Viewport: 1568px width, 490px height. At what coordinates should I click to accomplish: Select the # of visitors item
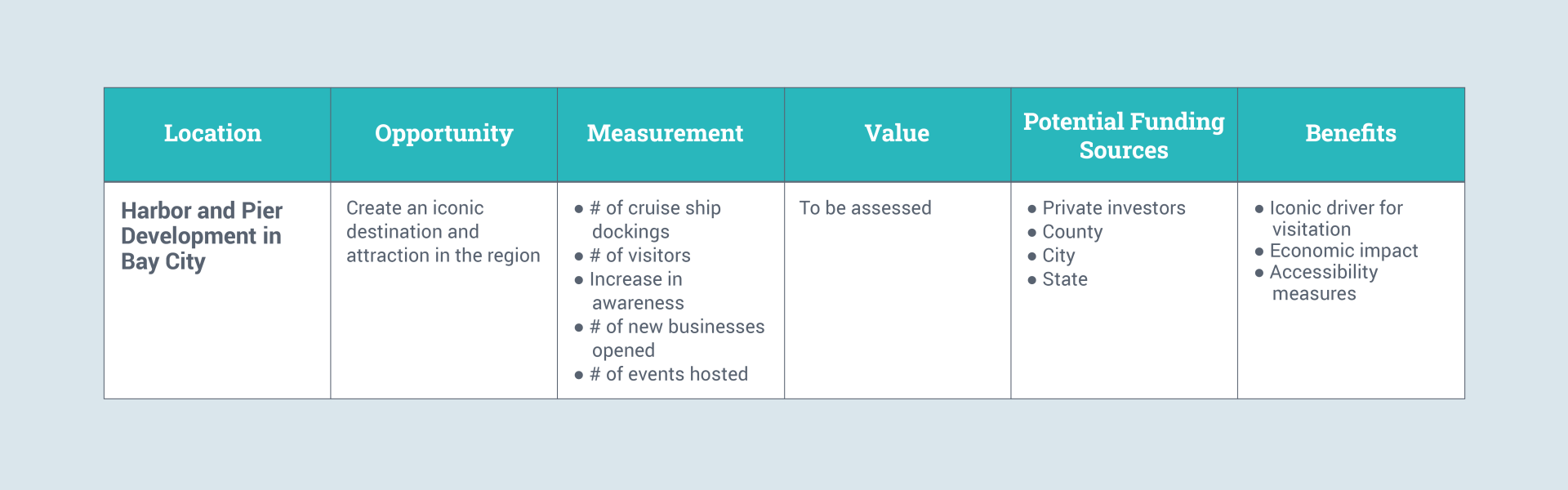pos(639,256)
